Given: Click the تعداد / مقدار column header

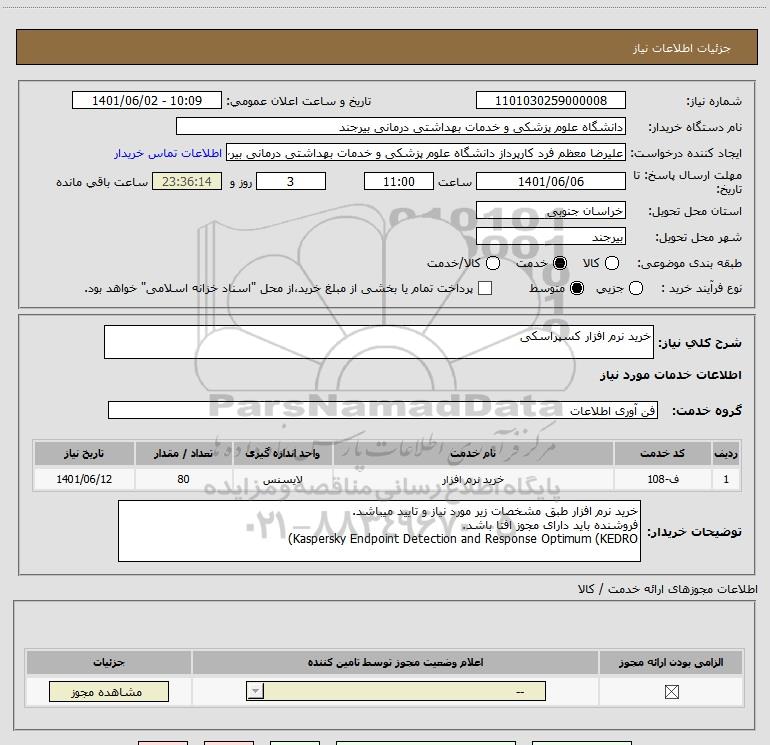Looking at the screenshot, I should pyautogui.click(x=183, y=453).
